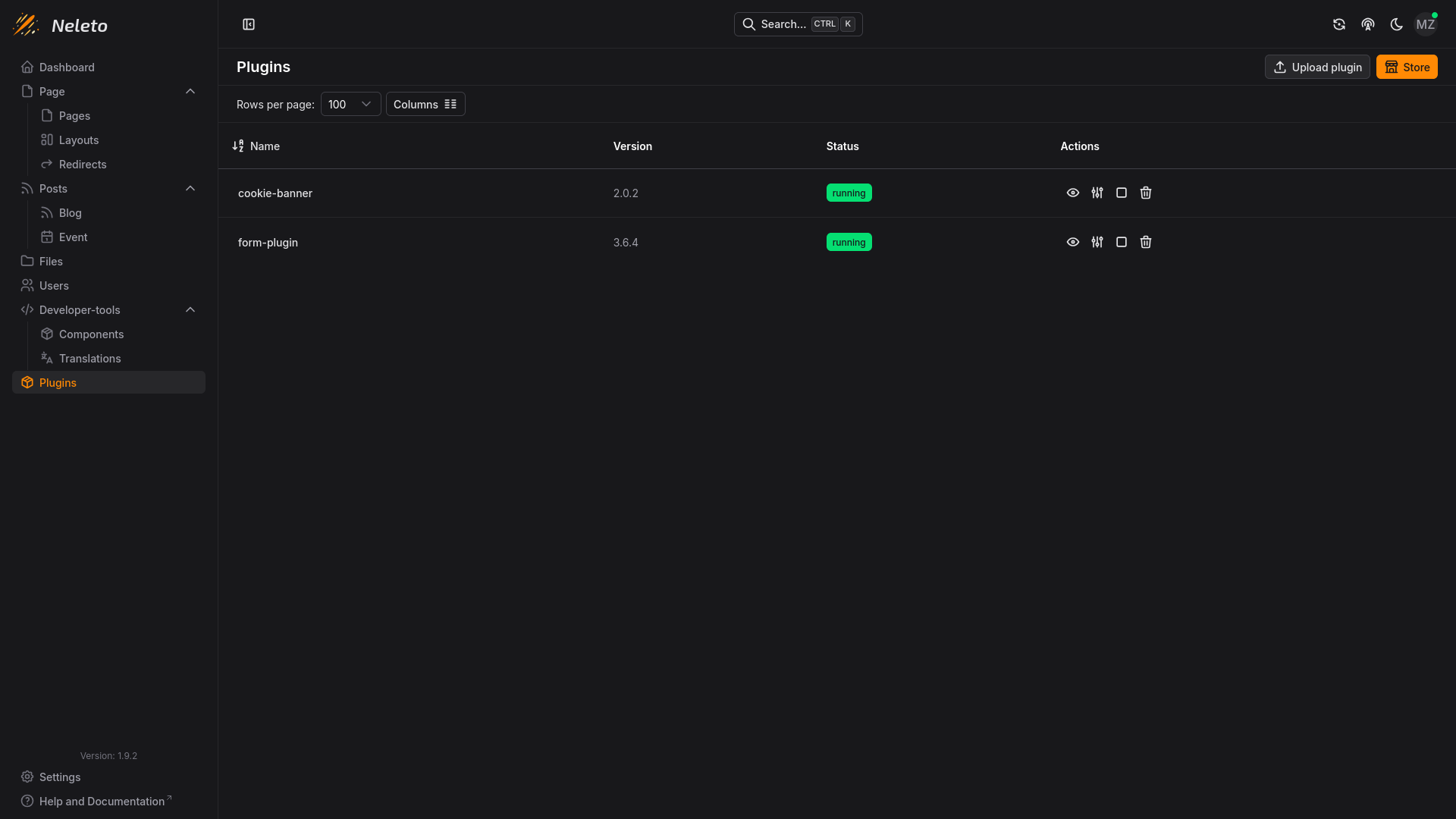Viewport: 1456px width, 819px height.
Task: Navigate to the Dashboard menu item
Action: pos(67,67)
